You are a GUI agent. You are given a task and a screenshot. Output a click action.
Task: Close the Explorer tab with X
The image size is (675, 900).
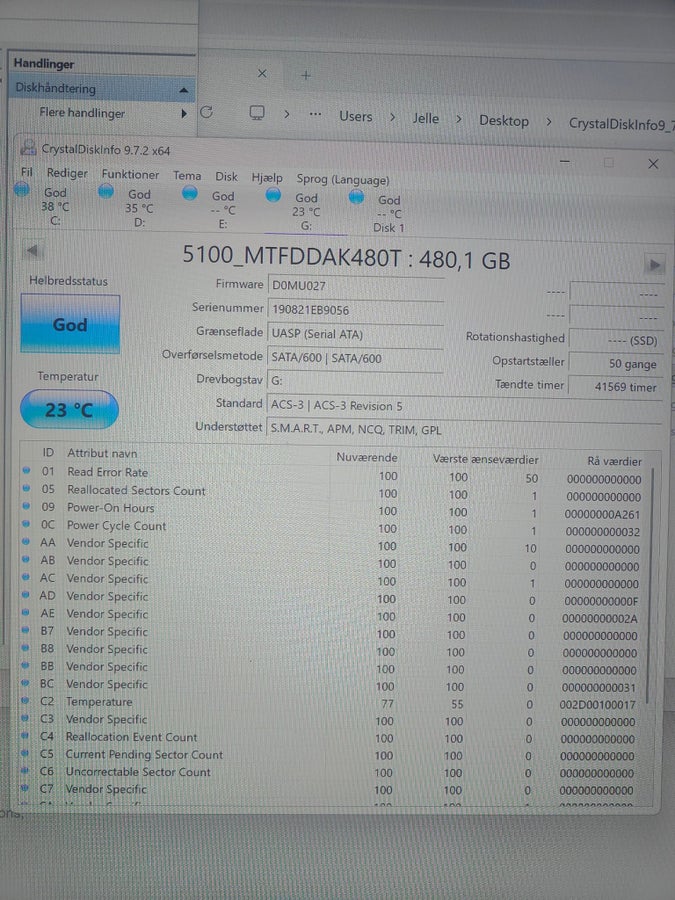262,73
